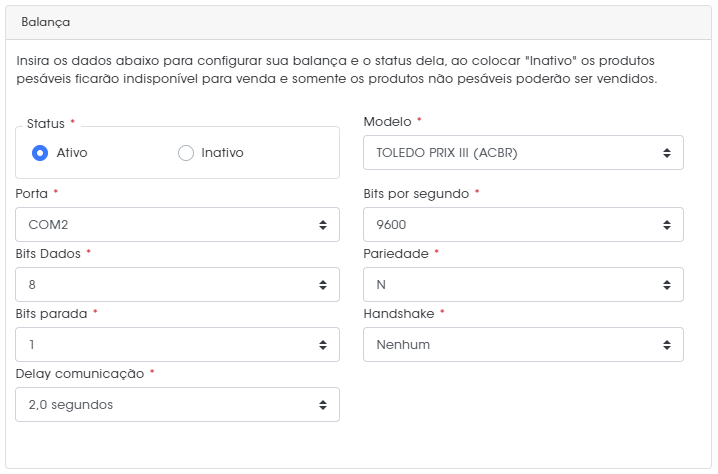Select the Ativo radio button
Image resolution: width=718 pixels, height=474 pixels.
coord(40,153)
